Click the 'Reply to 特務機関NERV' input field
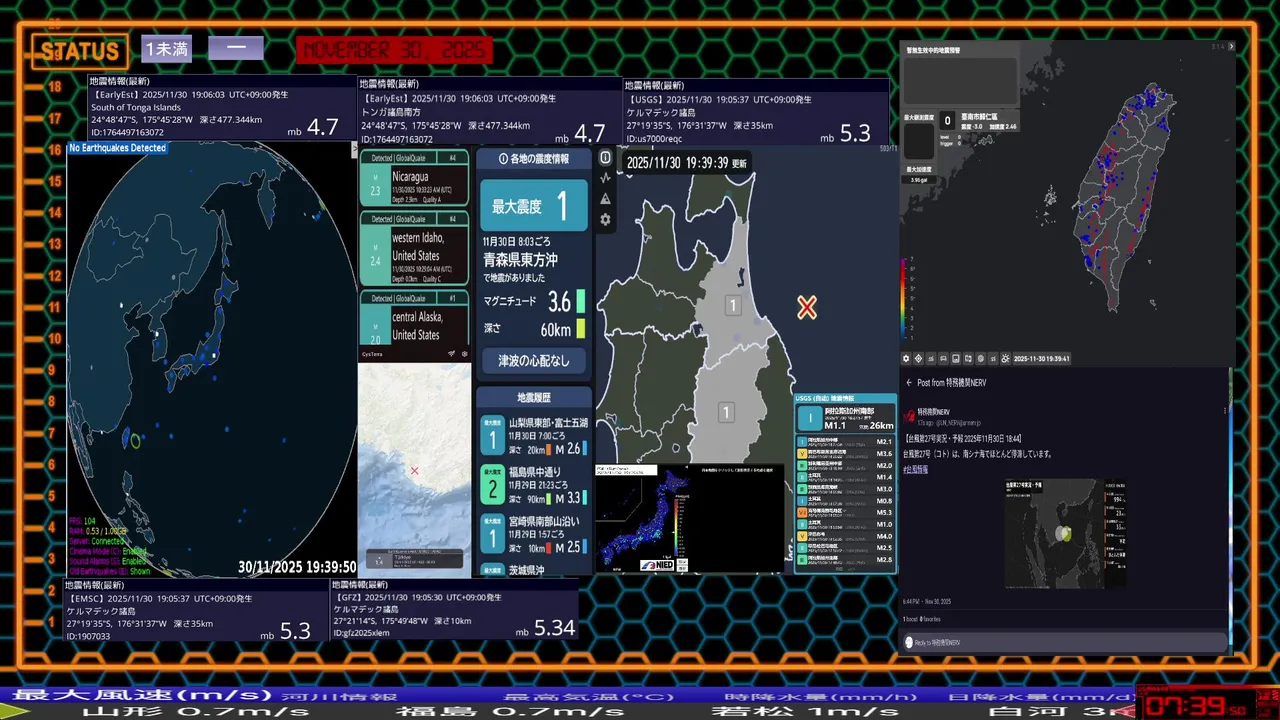 pyautogui.click(x=1065, y=642)
